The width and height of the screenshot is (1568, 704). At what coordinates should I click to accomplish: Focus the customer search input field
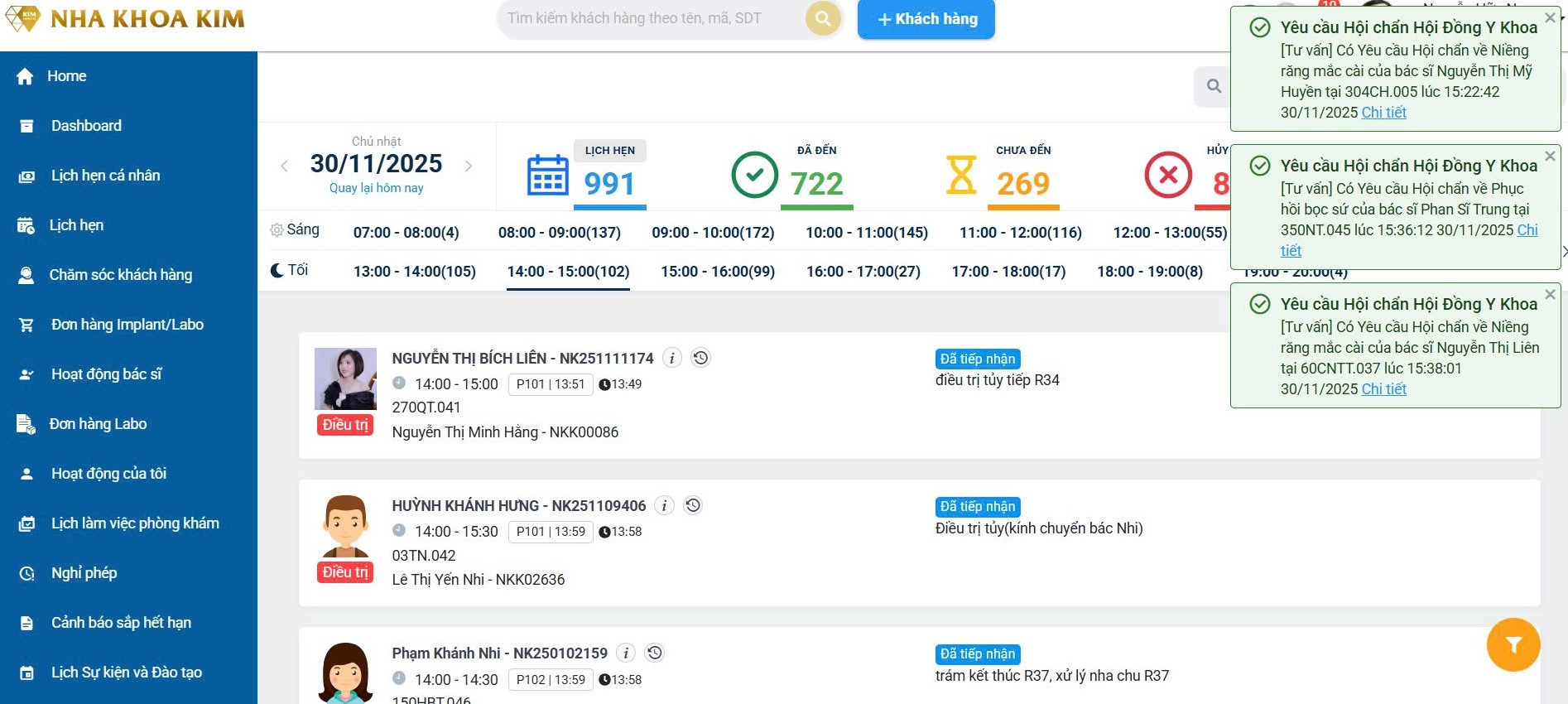[650, 18]
